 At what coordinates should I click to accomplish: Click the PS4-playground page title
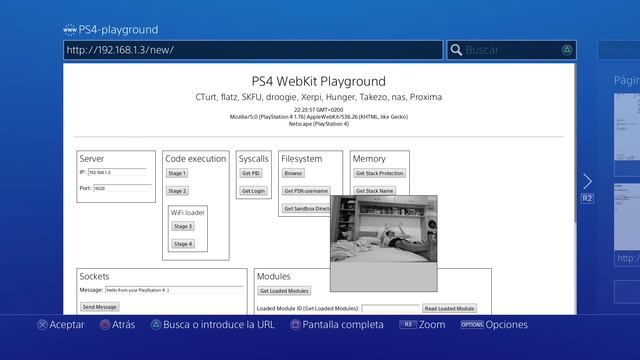pos(118,29)
